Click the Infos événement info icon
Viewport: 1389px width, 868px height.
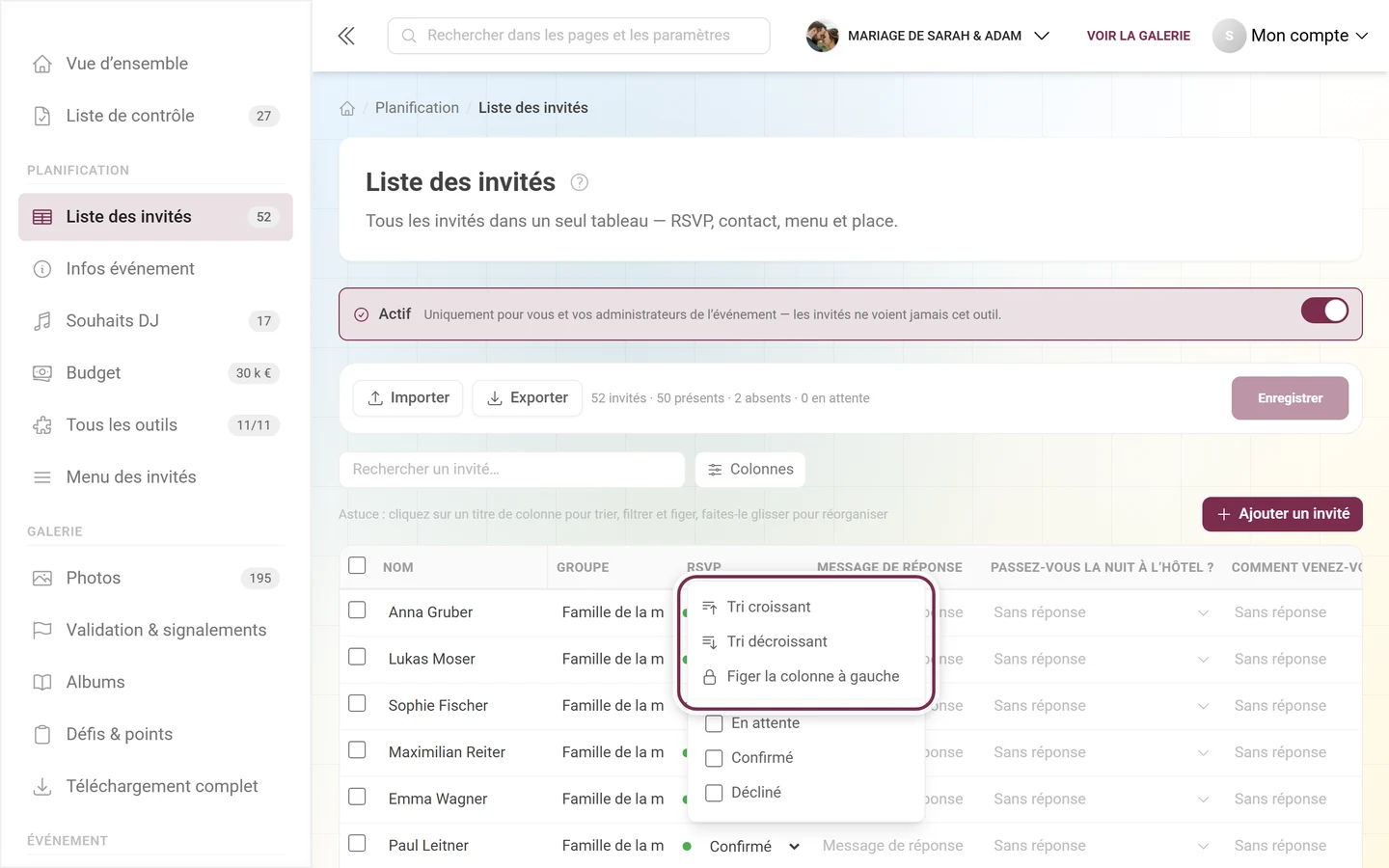point(42,269)
